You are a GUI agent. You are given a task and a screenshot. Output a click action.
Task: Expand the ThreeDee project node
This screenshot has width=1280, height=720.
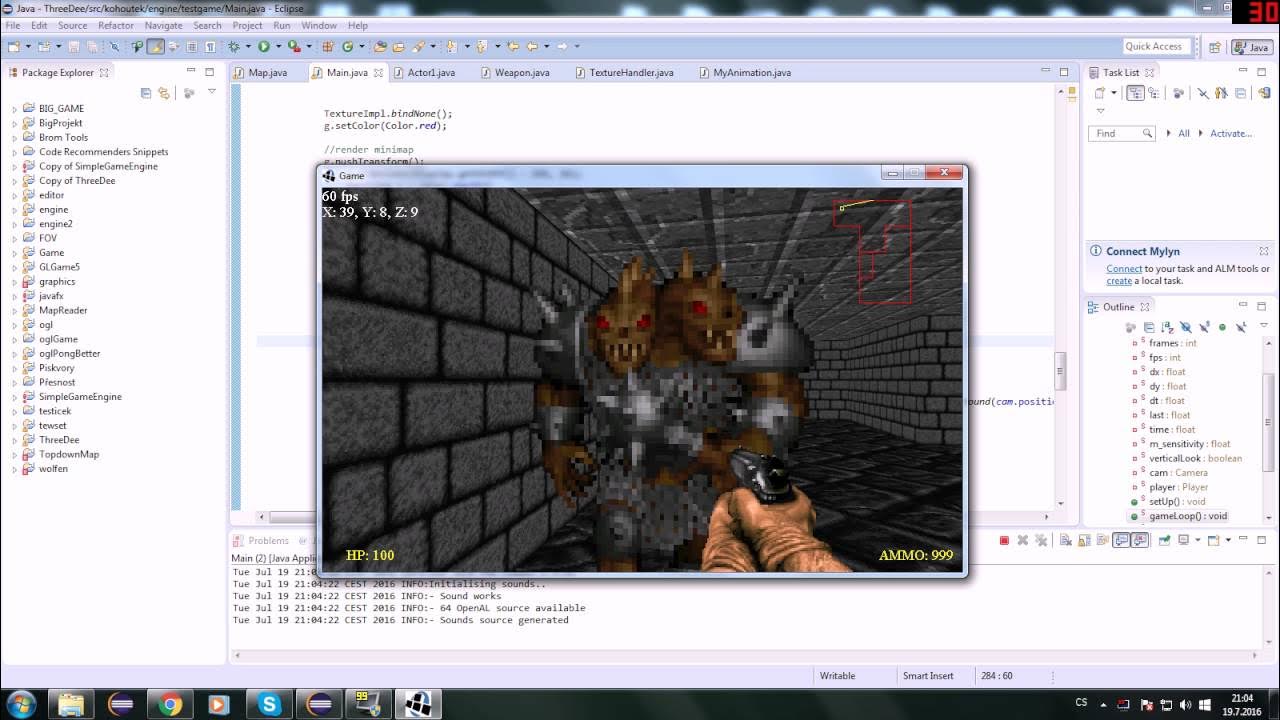(x=14, y=440)
